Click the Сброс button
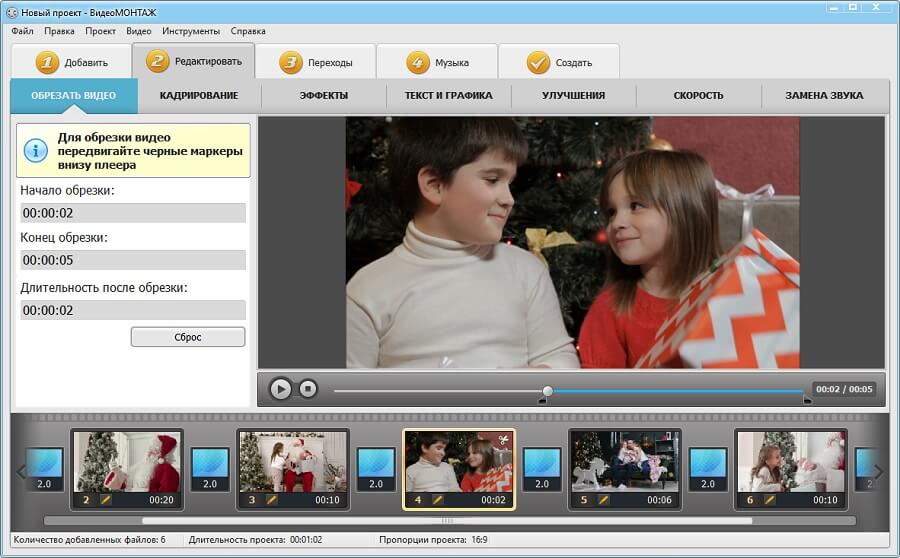The width and height of the screenshot is (900, 558). coord(188,337)
